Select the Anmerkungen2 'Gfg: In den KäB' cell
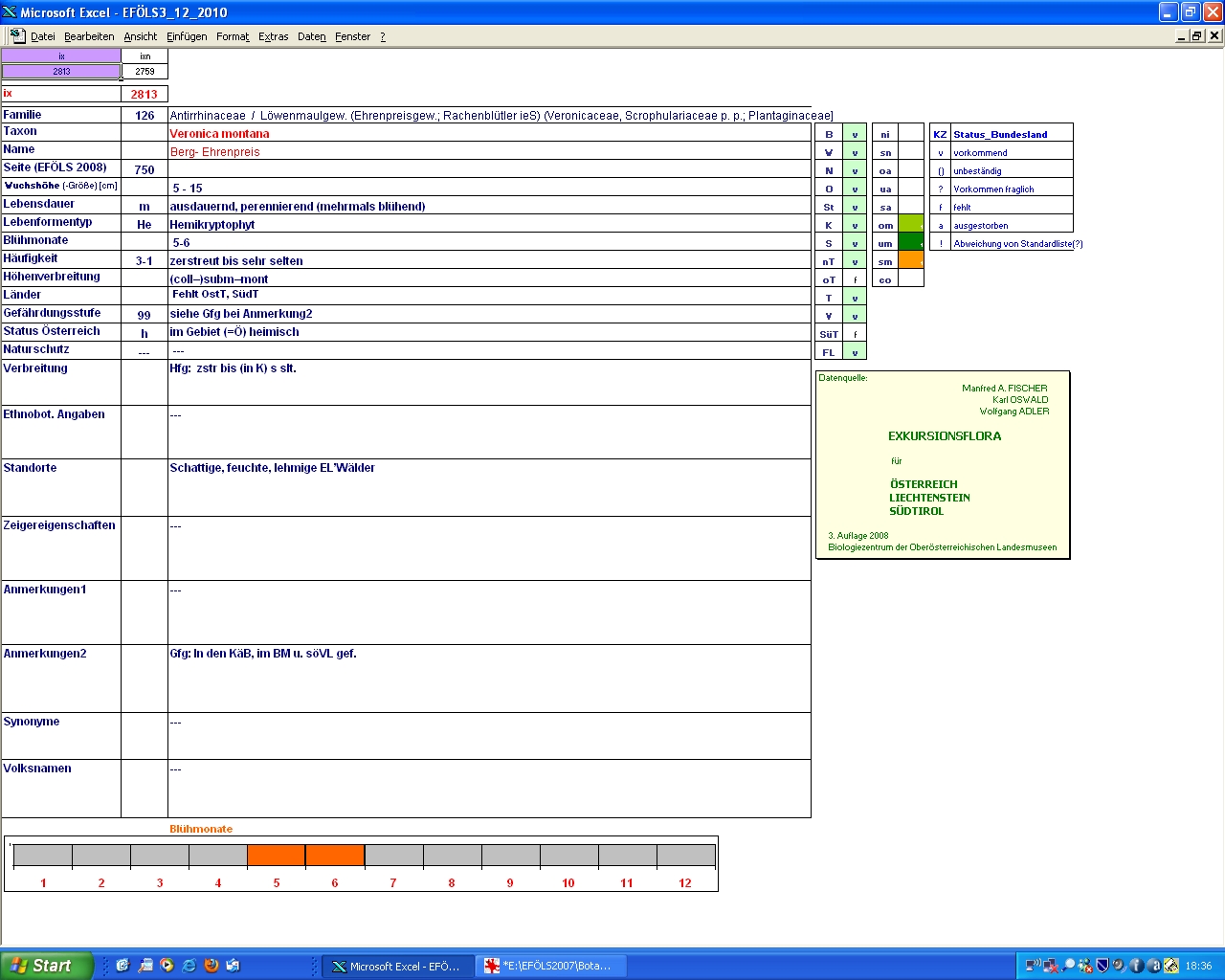Viewport: 1225px width, 980px height. 489,679
